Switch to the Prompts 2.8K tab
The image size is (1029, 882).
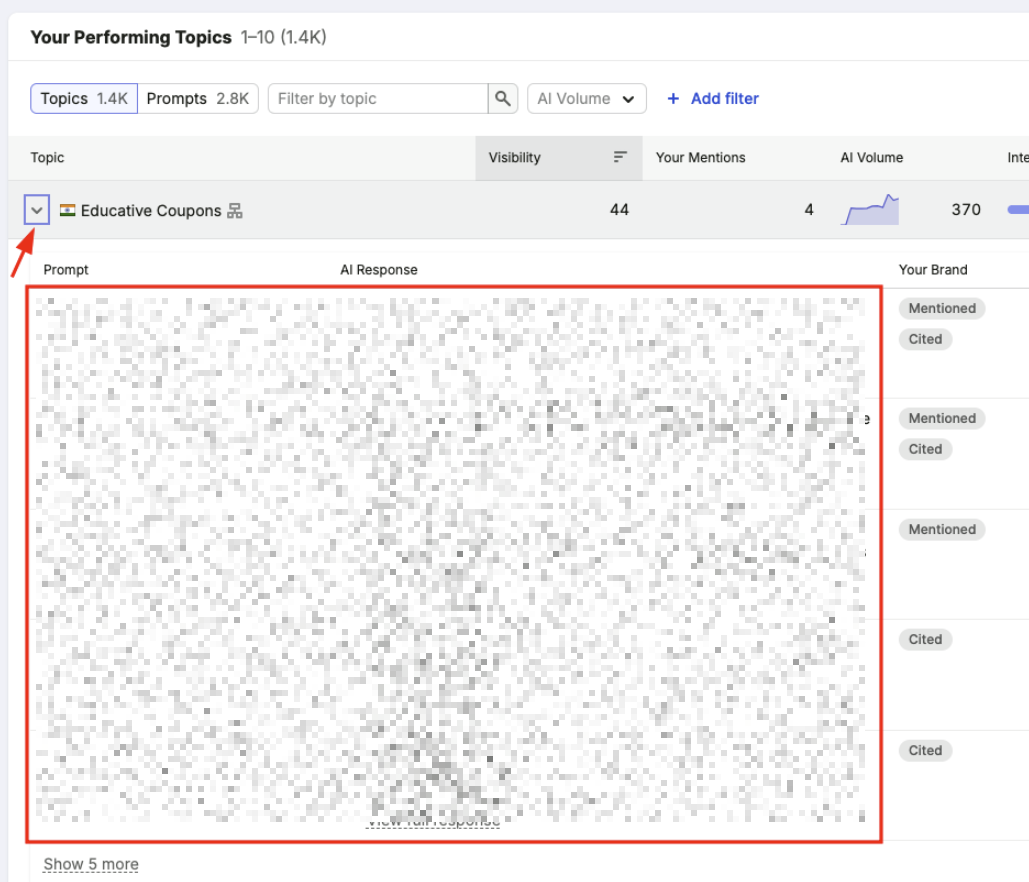198,98
